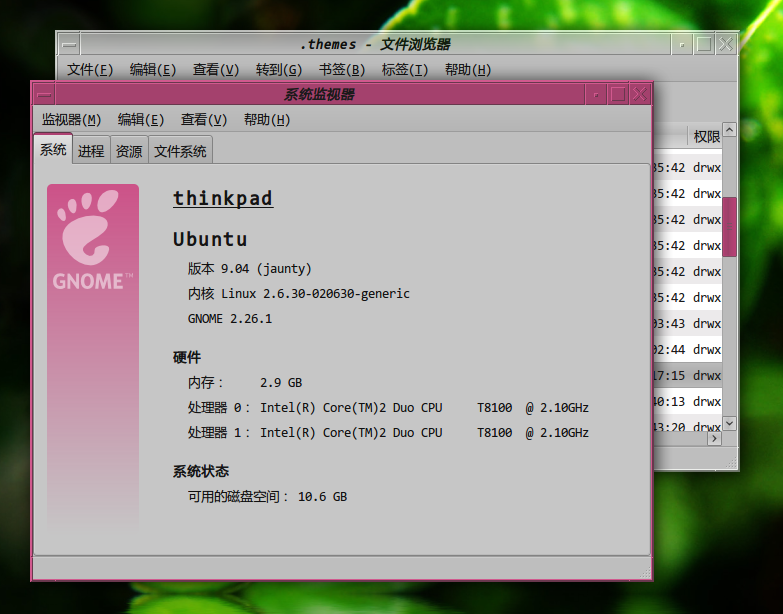Open 文件(F) menu in file browser window
Screen dimensions: 783x614
(90, 69)
